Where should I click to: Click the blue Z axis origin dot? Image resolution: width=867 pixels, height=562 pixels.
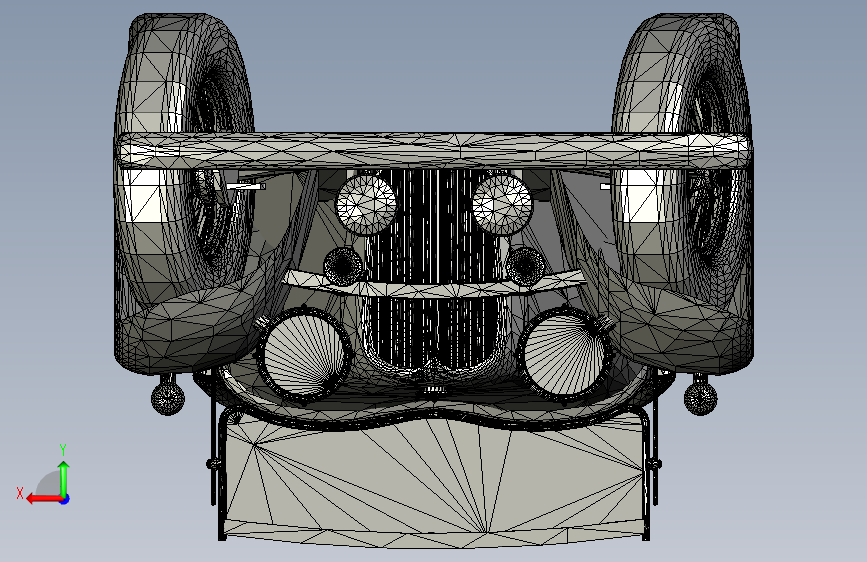pyautogui.click(x=65, y=499)
